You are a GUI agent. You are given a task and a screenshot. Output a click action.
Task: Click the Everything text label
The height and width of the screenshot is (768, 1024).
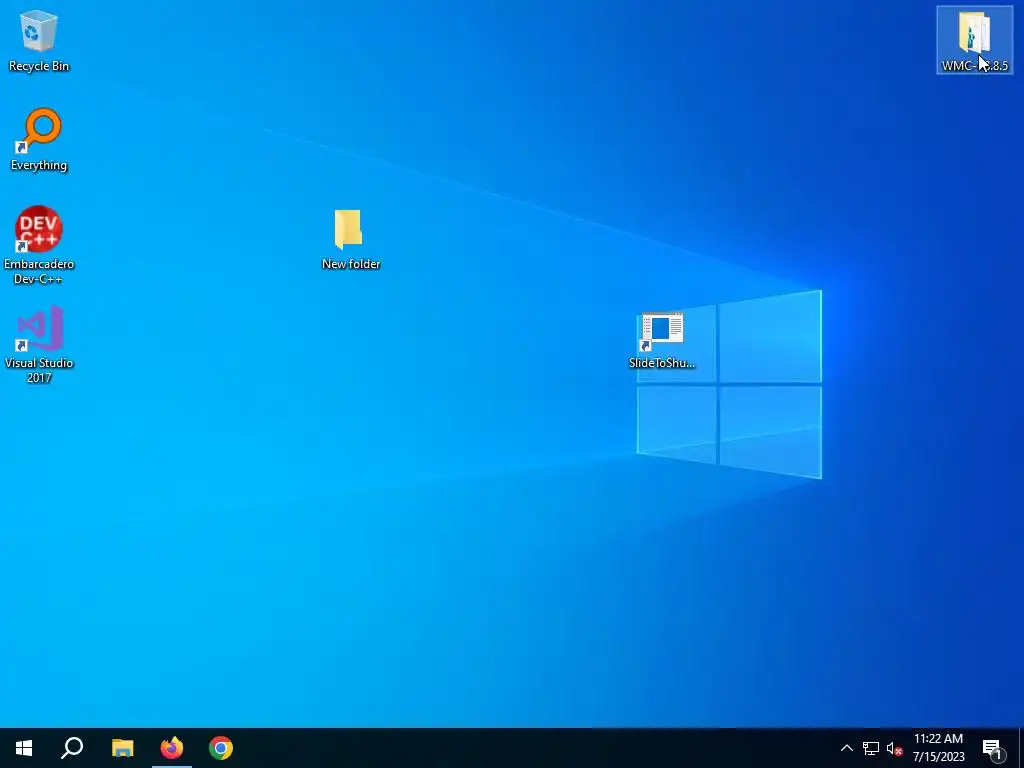[x=39, y=165]
